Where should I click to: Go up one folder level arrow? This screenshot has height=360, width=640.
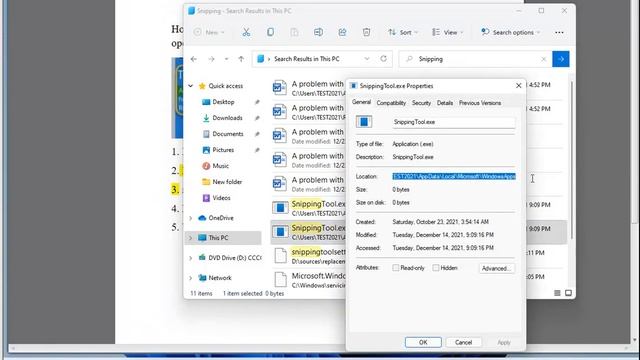241,59
